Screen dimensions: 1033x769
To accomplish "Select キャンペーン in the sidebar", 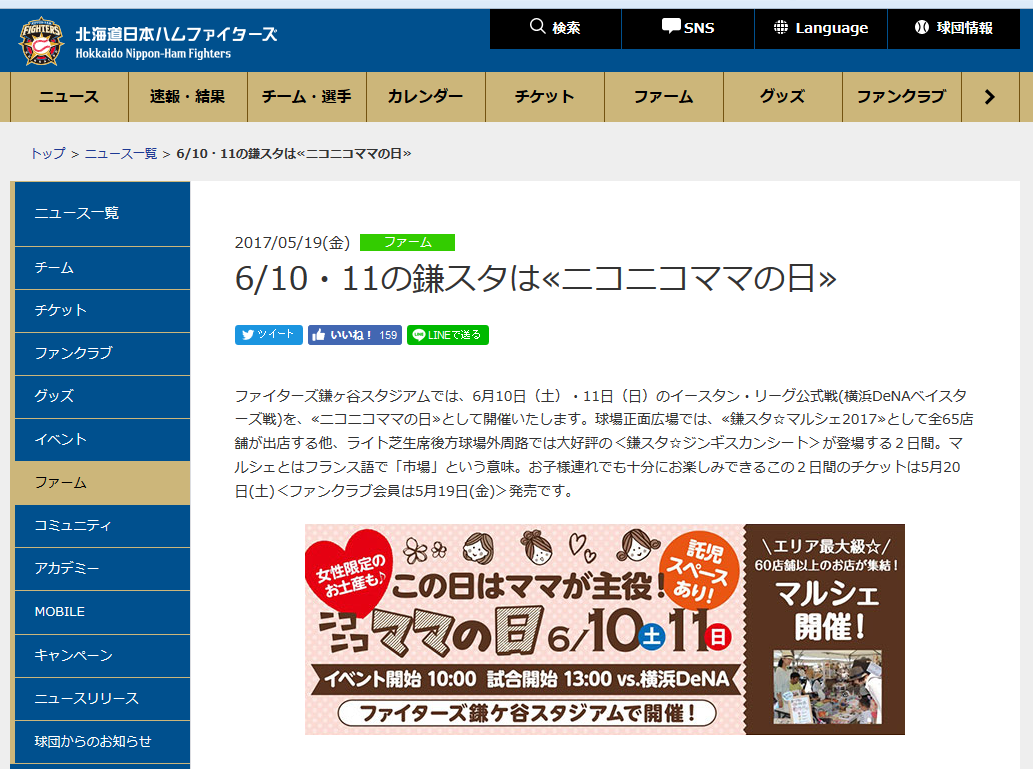I will tap(102, 656).
